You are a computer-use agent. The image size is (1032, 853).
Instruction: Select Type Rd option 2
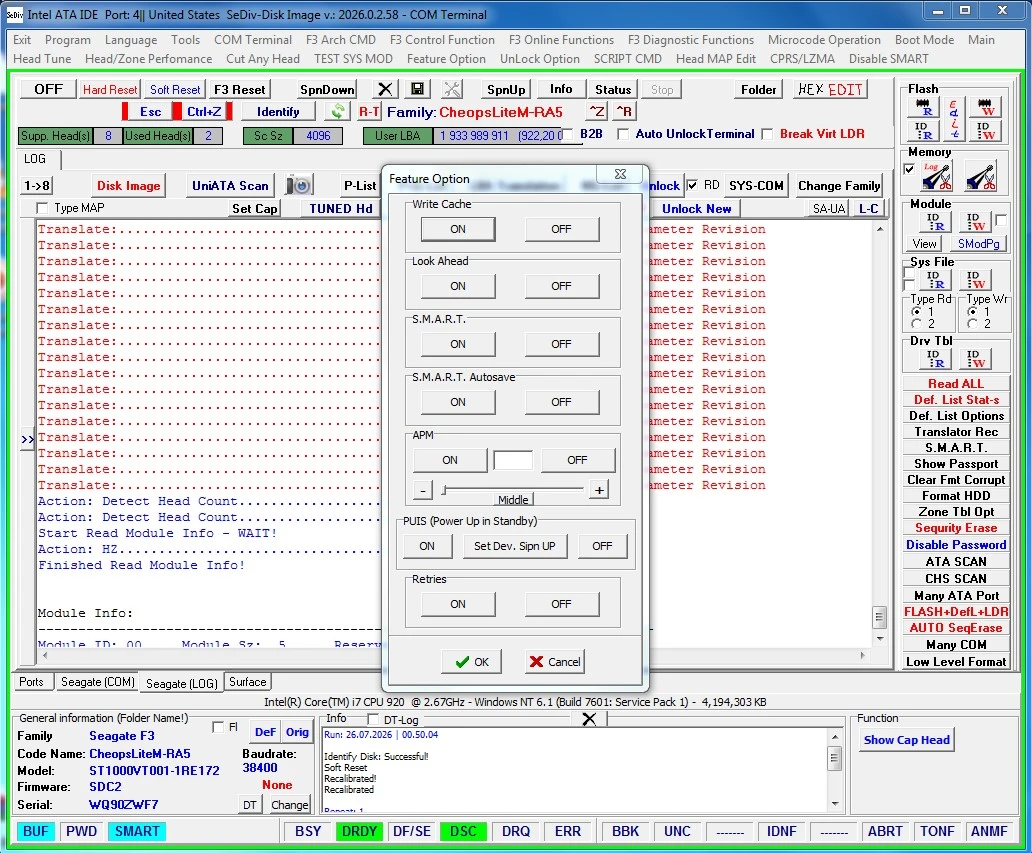pyautogui.click(x=916, y=324)
